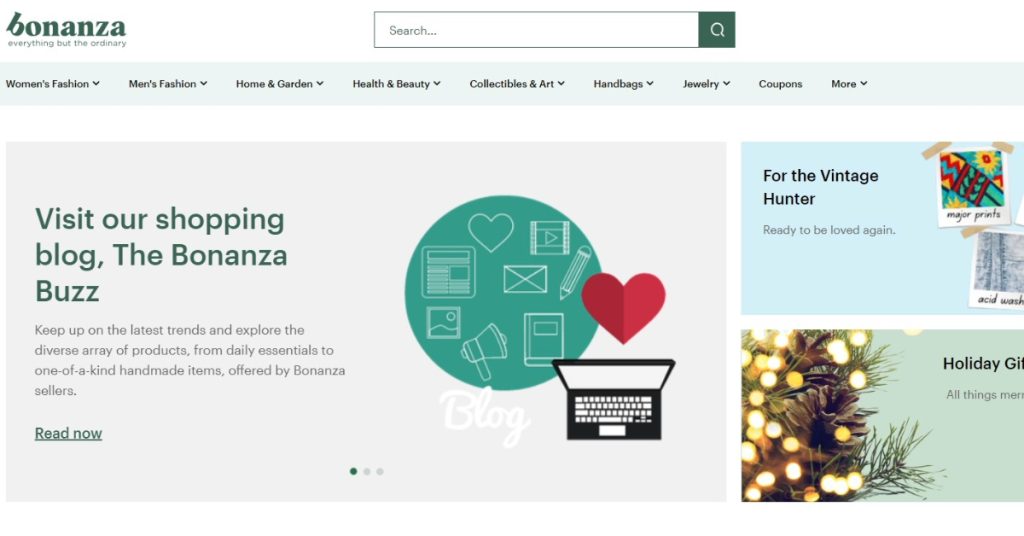Expand the Home & Garden dropdown menu

[x=280, y=84]
